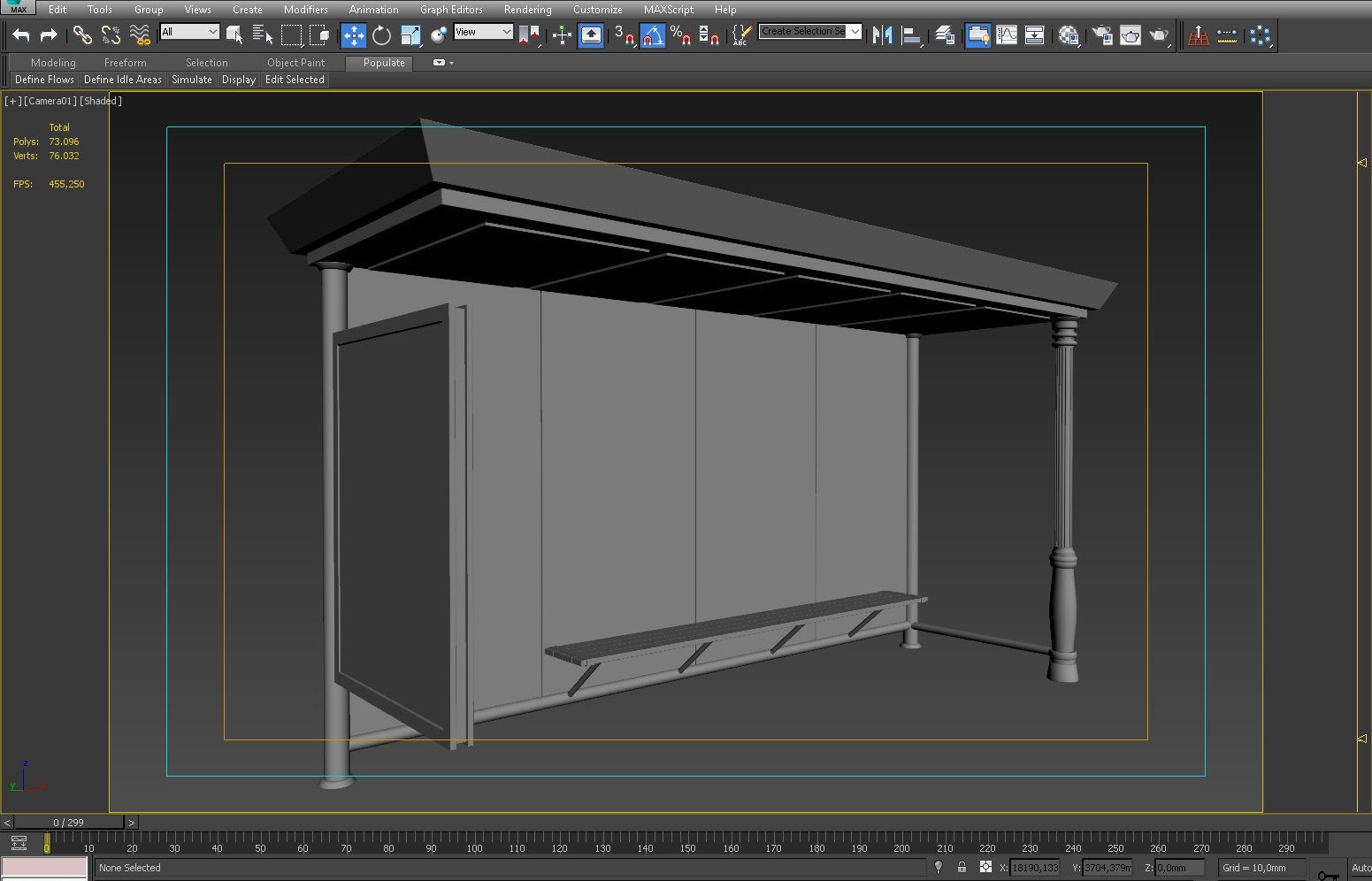This screenshot has width=1372, height=881.
Task: Click the Select and Manipulate icon
Action: pyautogui.click(x=562, y=35)
